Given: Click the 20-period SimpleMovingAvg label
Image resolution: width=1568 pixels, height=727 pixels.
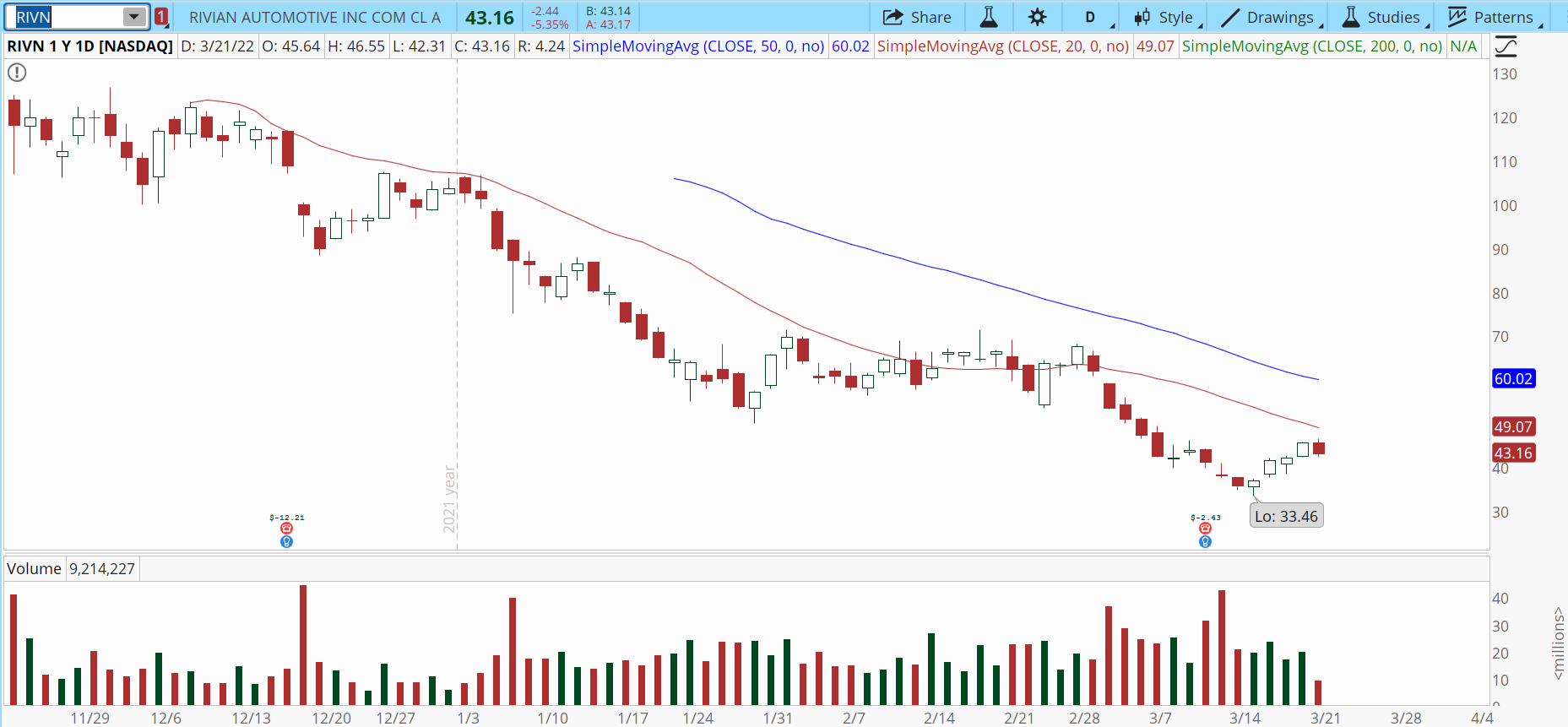Looking at the screenshot, I should click(1003, 46).
